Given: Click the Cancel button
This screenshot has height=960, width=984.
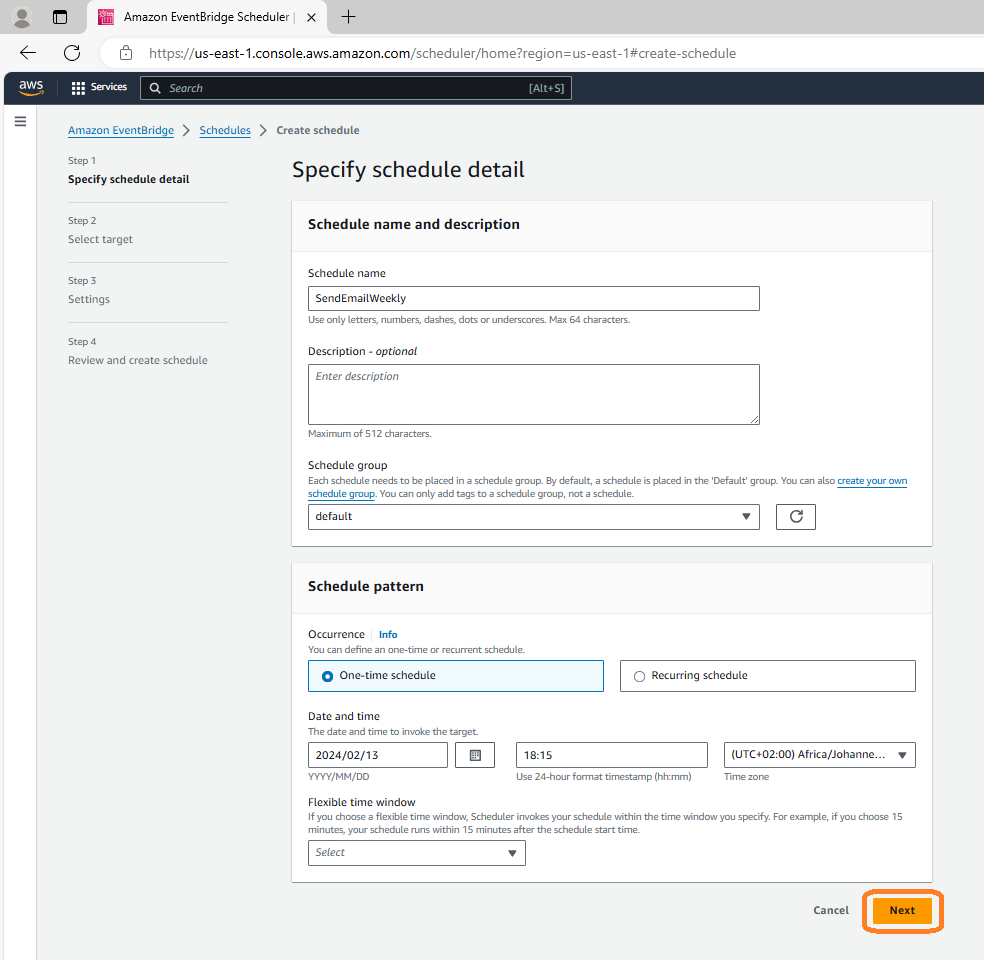Looking at the screenshot, I should pyautogui.click(x=831, y=910).
